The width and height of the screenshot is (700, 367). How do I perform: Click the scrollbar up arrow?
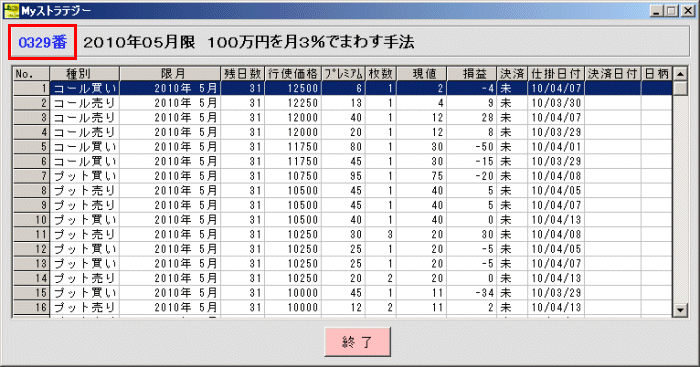pos(679,74)
